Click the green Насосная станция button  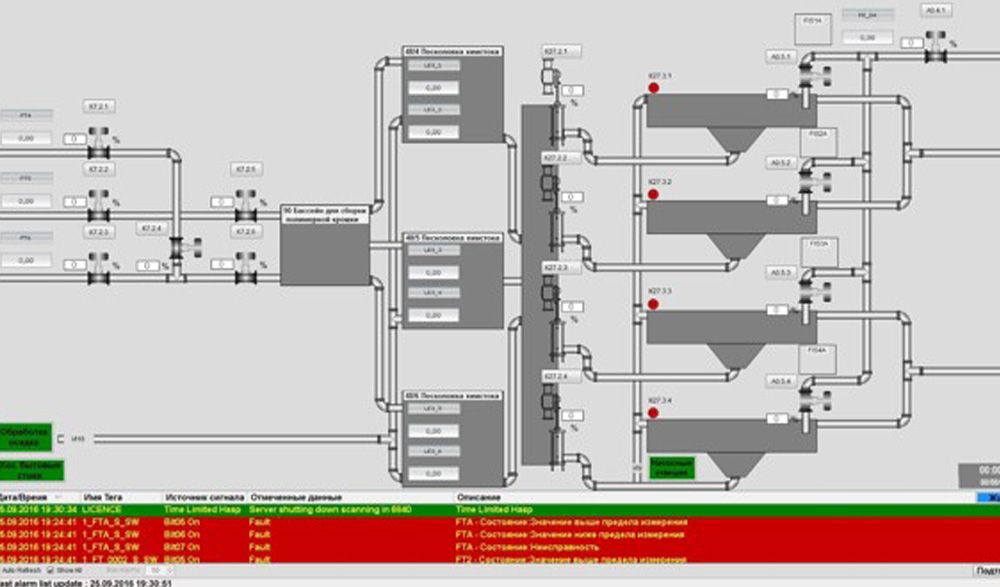click(x=672, y=468)
